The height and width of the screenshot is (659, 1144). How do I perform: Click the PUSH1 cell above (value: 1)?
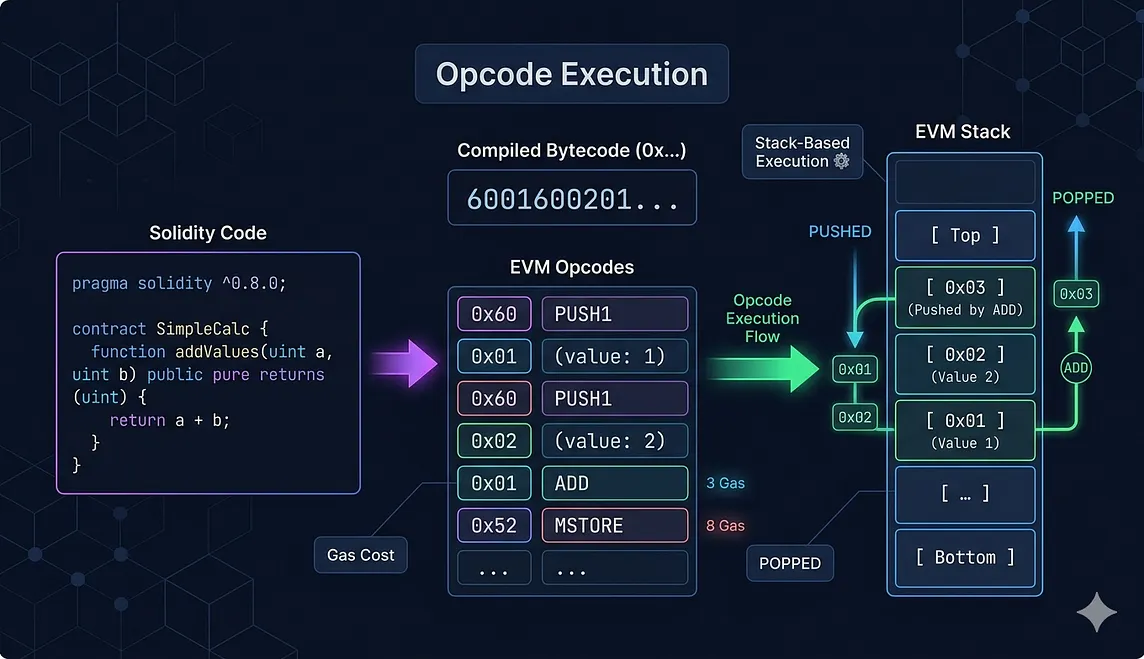pos(615,314)
